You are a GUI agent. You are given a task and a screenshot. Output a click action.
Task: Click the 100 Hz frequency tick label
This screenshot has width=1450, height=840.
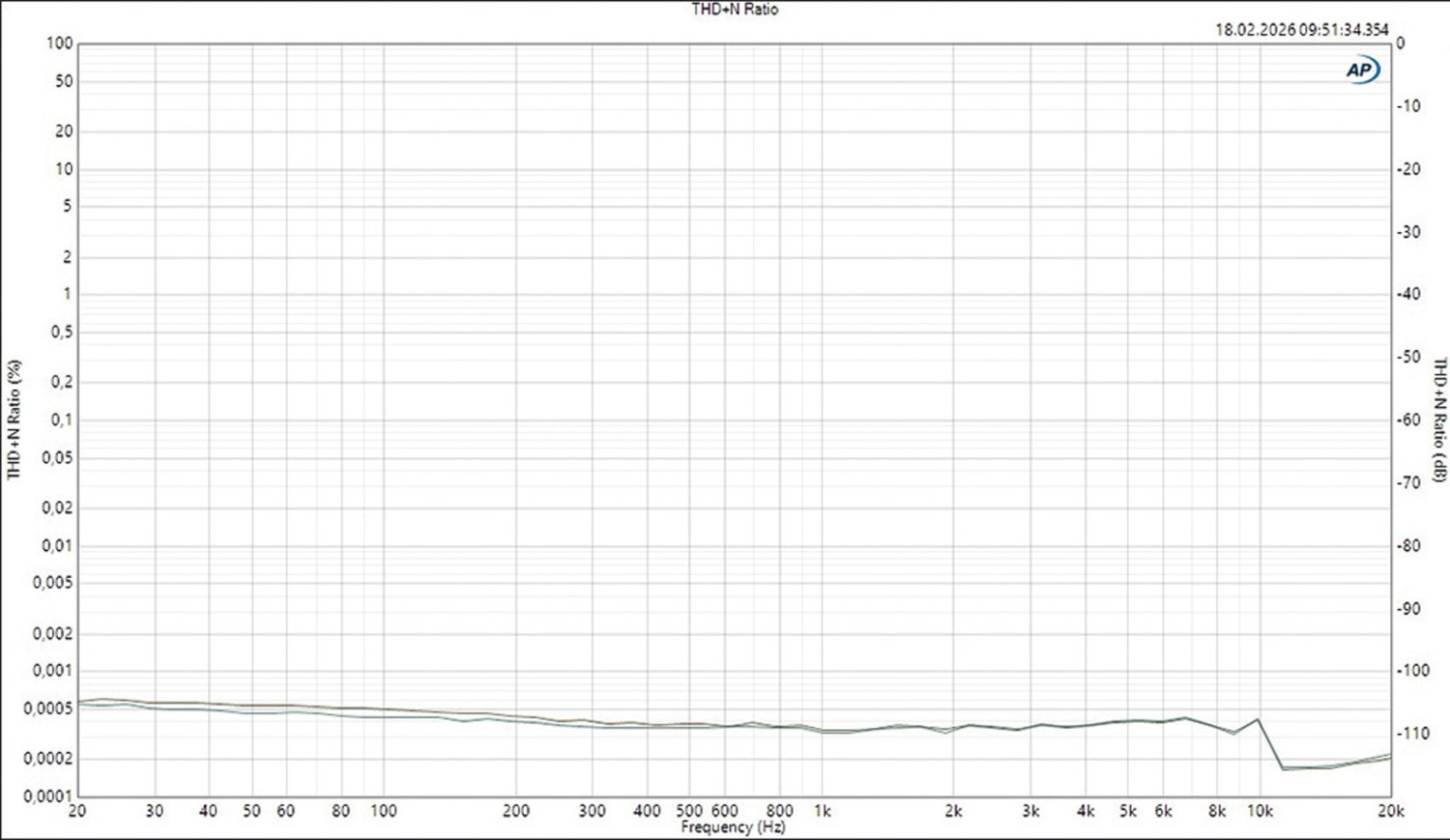[x=384, y=811]
